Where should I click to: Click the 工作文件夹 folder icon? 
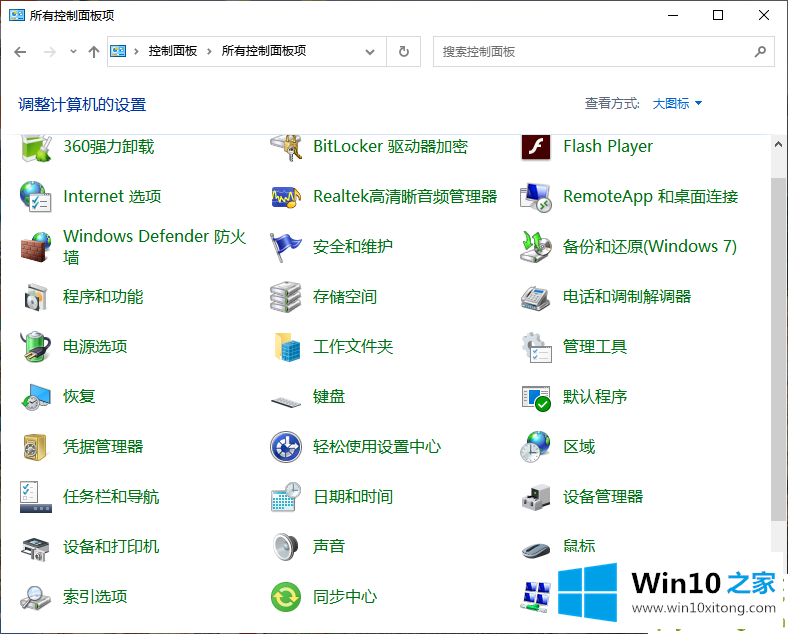(x=287, y=347)
